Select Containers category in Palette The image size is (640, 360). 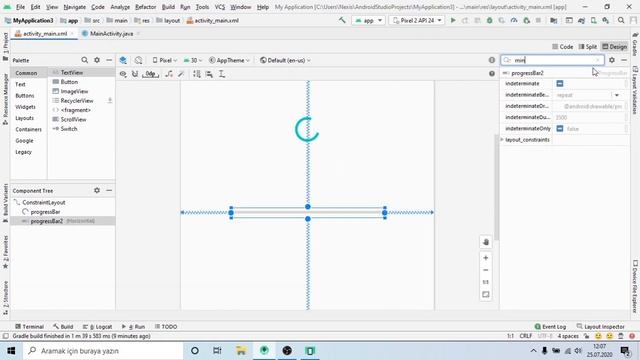(x=28, y=129)
